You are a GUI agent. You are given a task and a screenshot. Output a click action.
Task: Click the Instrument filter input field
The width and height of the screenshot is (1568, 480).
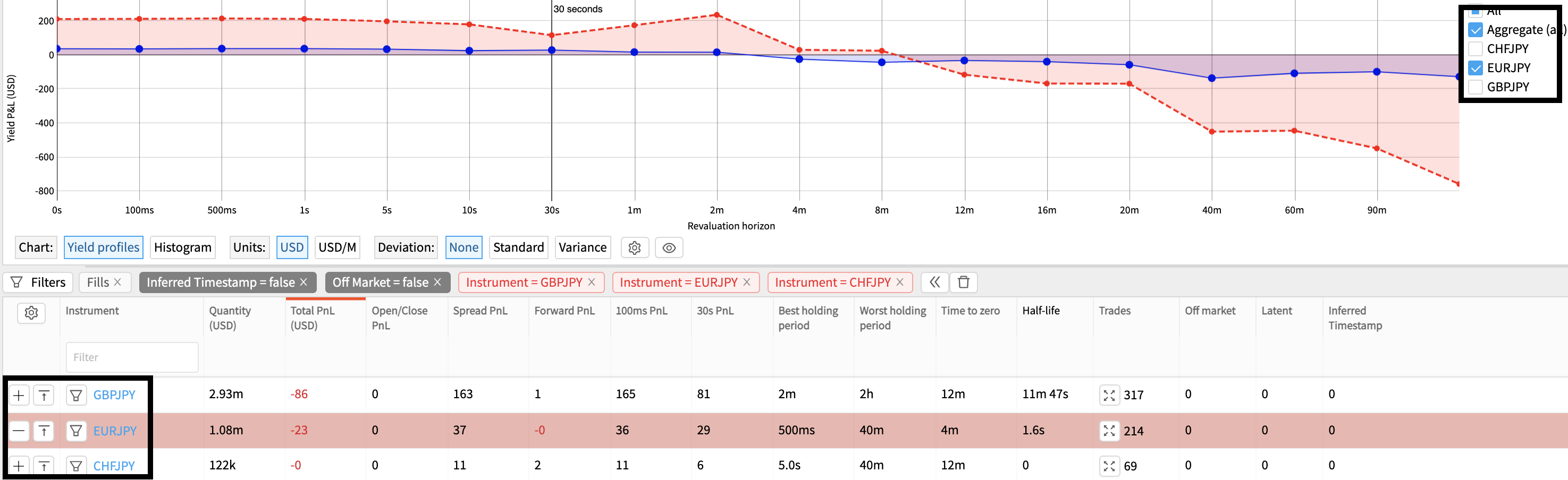132,357
